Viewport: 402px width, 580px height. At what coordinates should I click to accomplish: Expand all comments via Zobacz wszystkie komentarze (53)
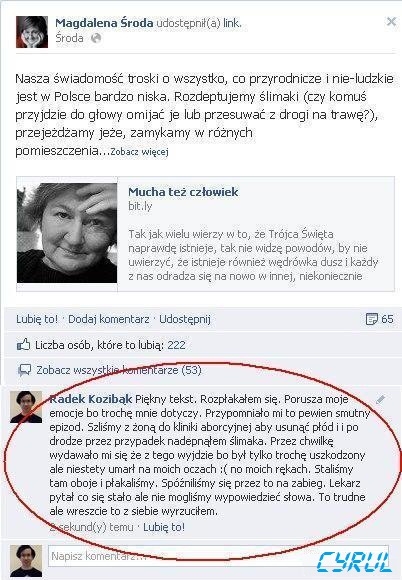(x=119, y=370)
